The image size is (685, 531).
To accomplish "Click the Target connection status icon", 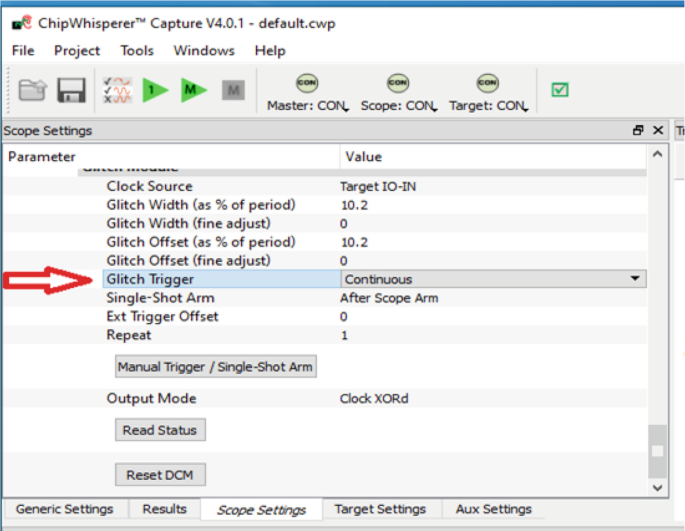I will click(x=488, y=83).
